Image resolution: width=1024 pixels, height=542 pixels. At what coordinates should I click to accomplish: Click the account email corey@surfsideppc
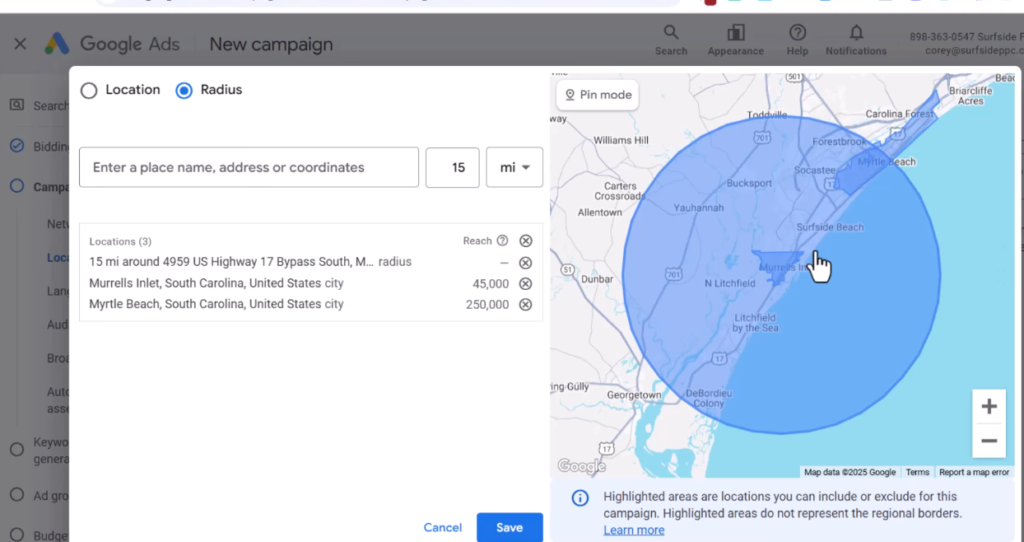(x=974, y=50)
